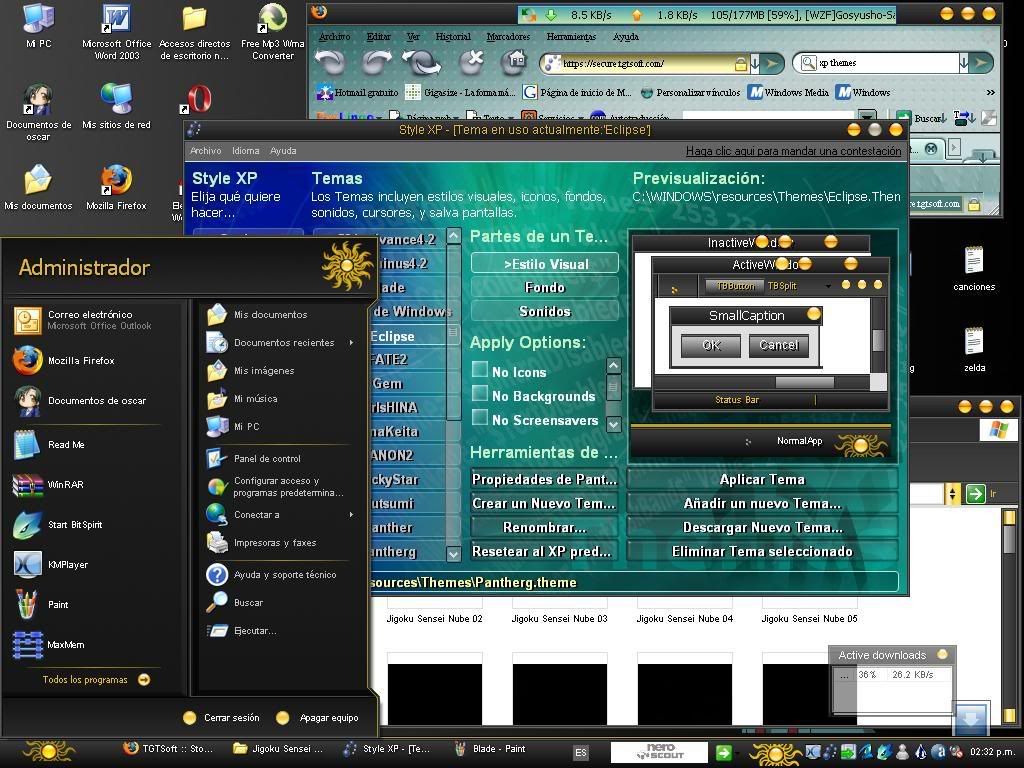The height and width of the screenshot is (768, 1024).
Task: Click the clock showing 02:32 p.m.
Action: pos(991,752)
